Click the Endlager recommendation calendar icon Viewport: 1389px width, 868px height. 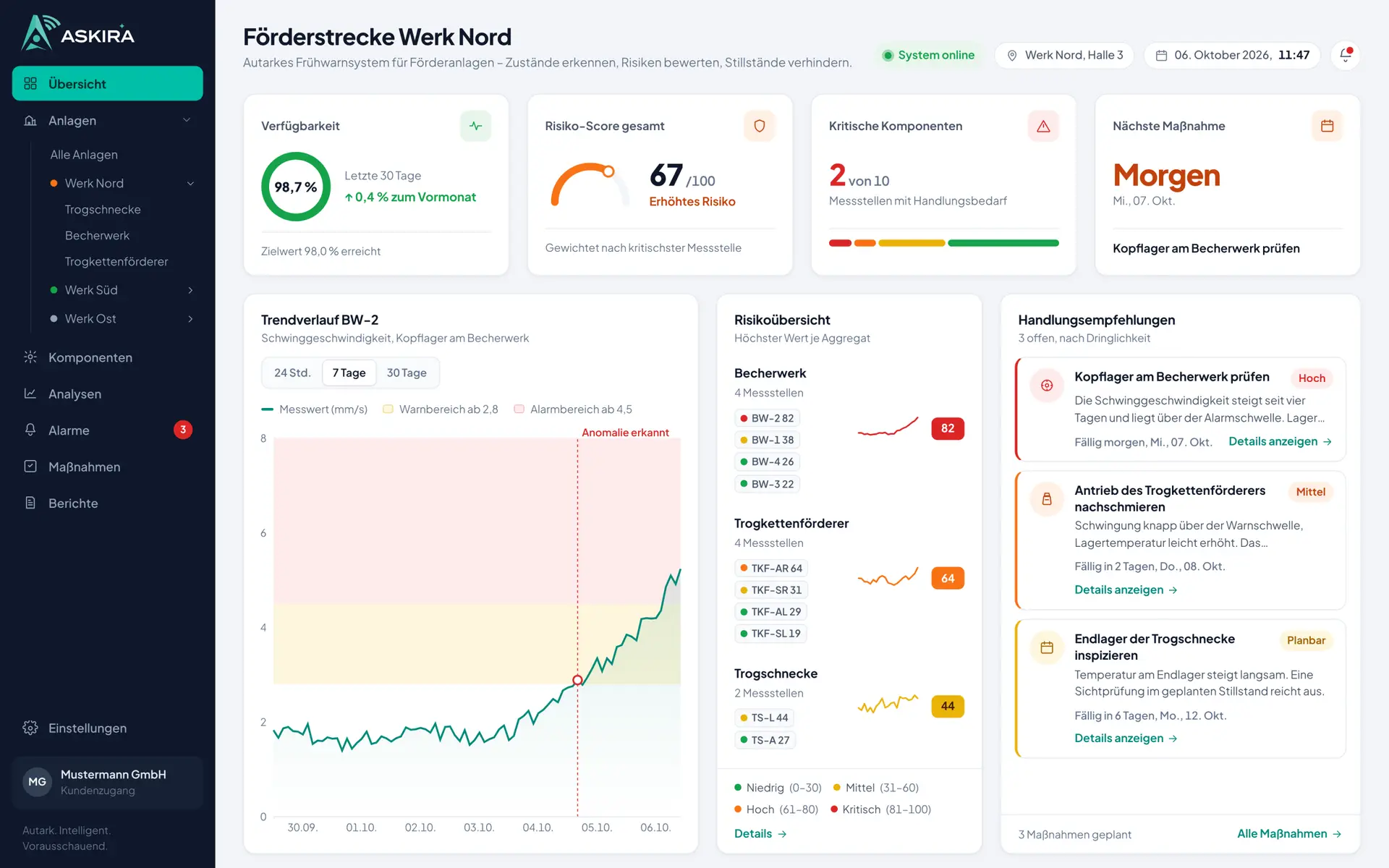pyautogui.click(x=1047, y=647)
